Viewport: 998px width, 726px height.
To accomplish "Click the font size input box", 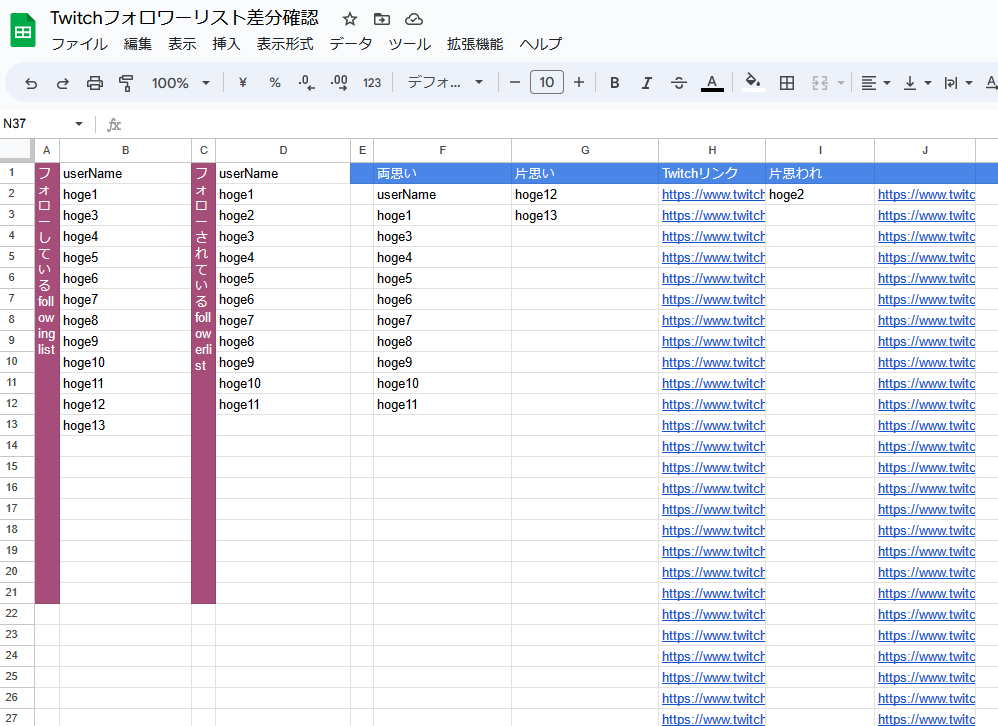I will 546,83.
